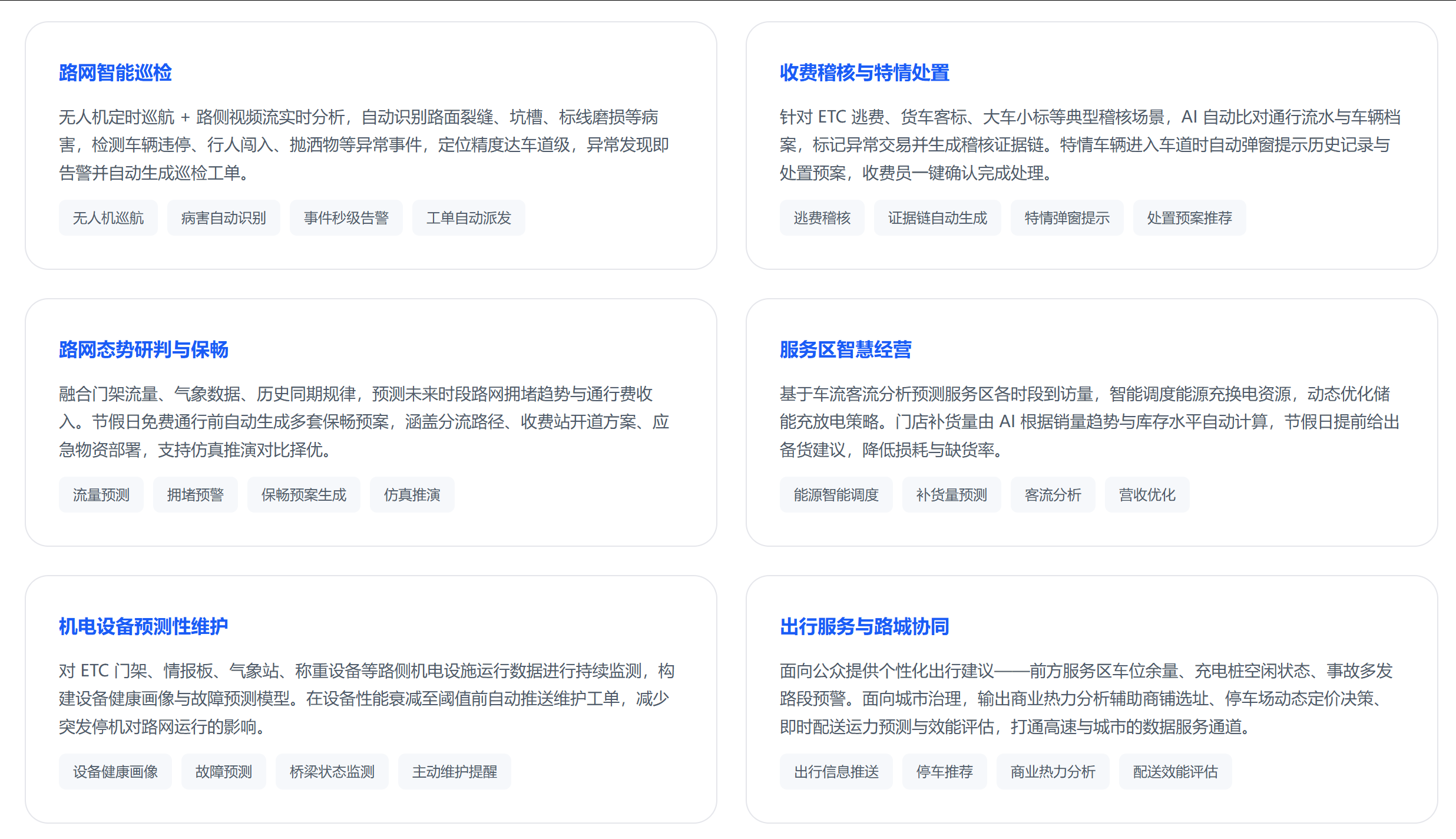Select the 无人机巡航 tag
Viewport: 1456px width, 839px height.
[108, 218]
